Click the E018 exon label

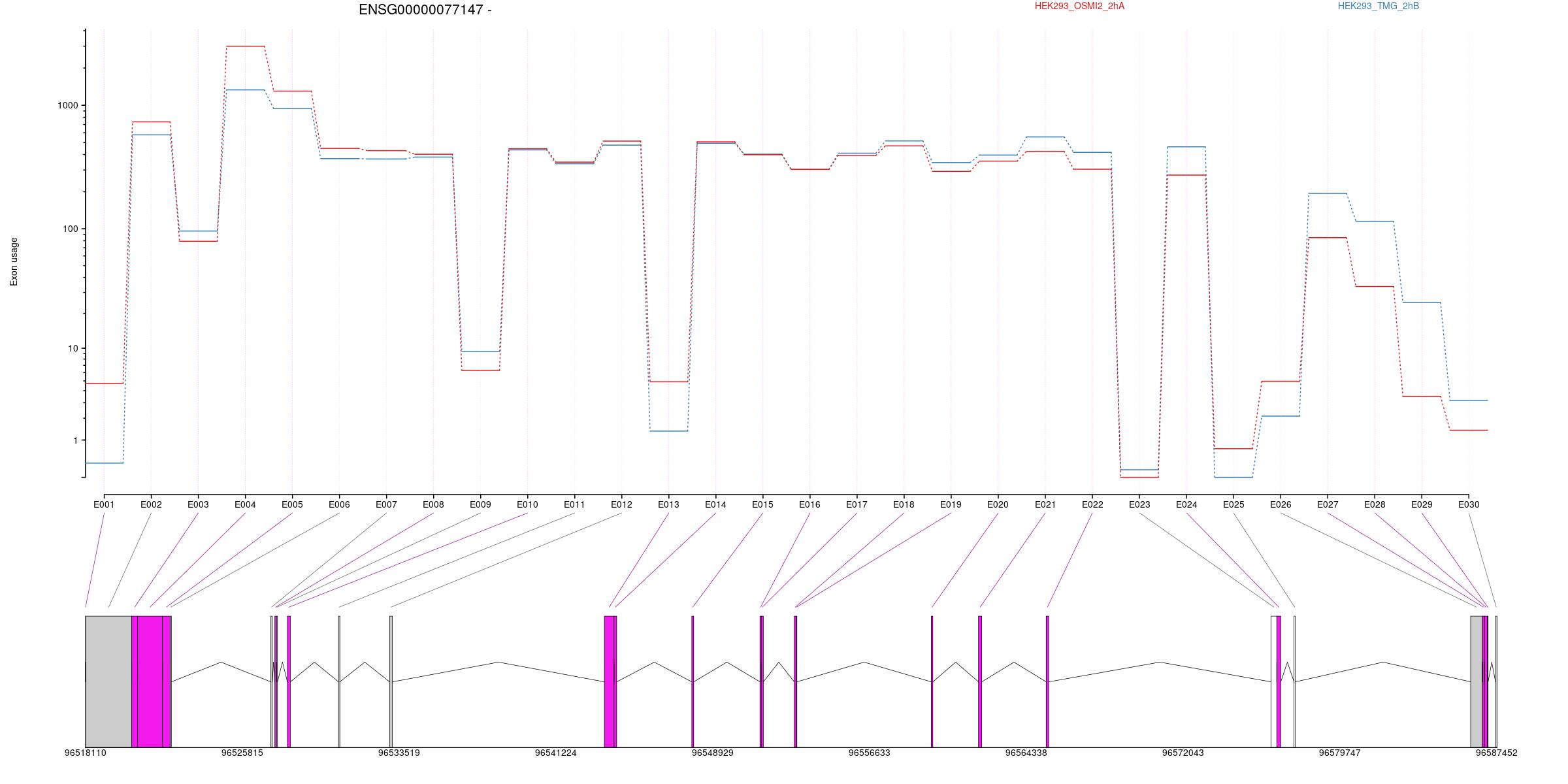click(x=904, y=504)
